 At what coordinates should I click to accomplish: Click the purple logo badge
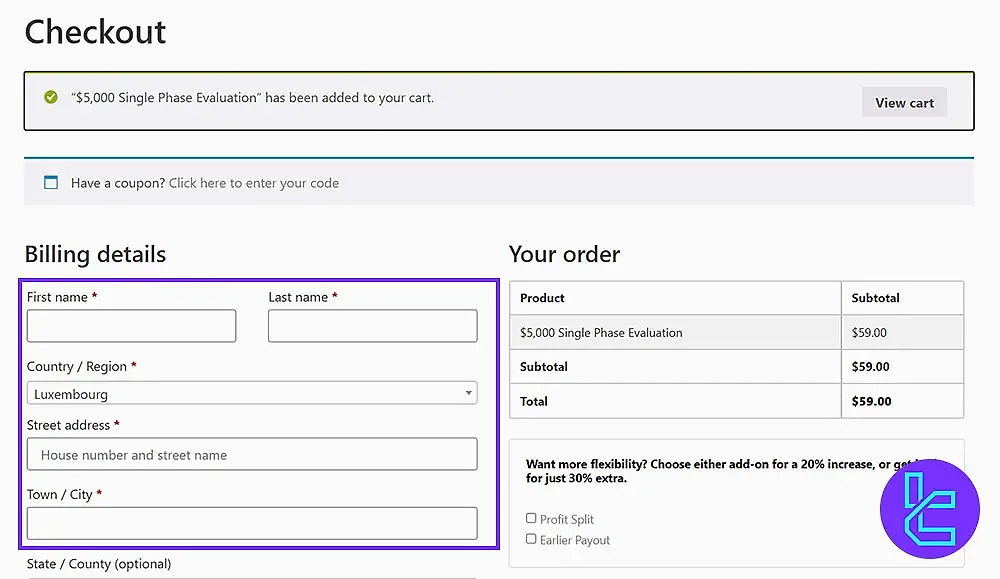(929, 509)
